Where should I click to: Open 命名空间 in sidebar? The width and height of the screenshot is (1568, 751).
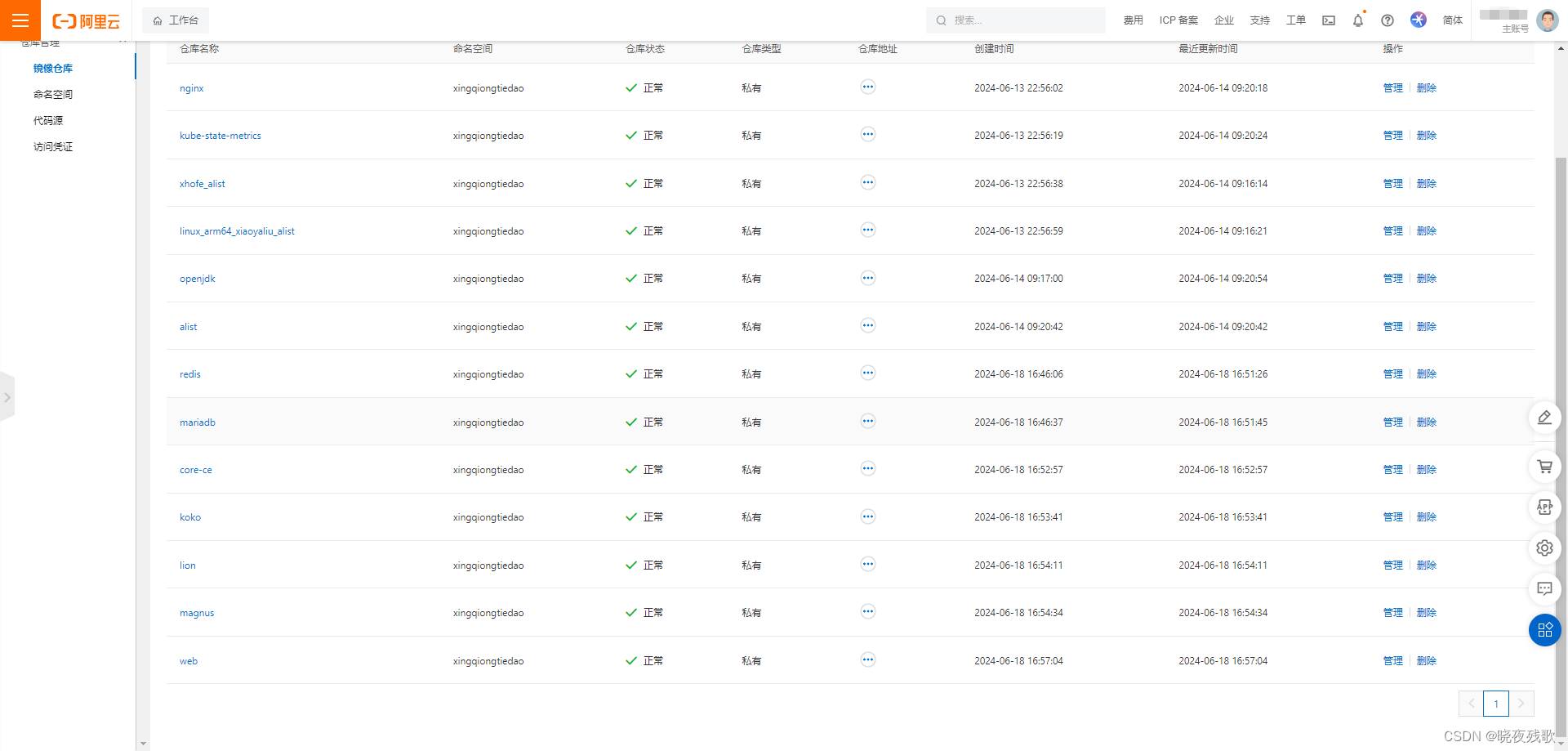tap(53, 95)
